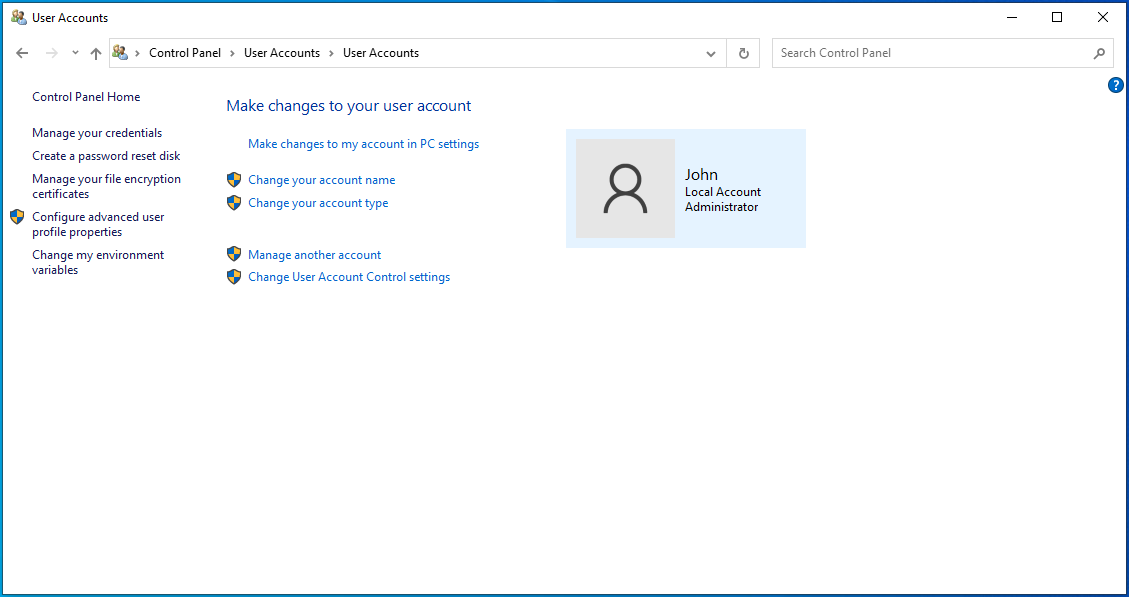Open Control Panel Home in sidebar

pos(86,97)
